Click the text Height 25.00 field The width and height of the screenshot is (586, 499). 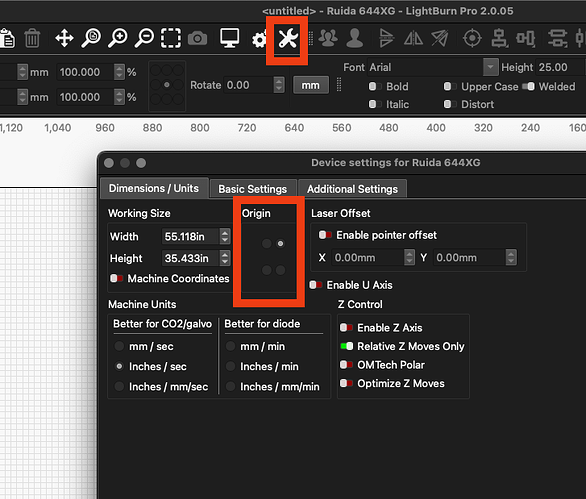click(559, 67)
